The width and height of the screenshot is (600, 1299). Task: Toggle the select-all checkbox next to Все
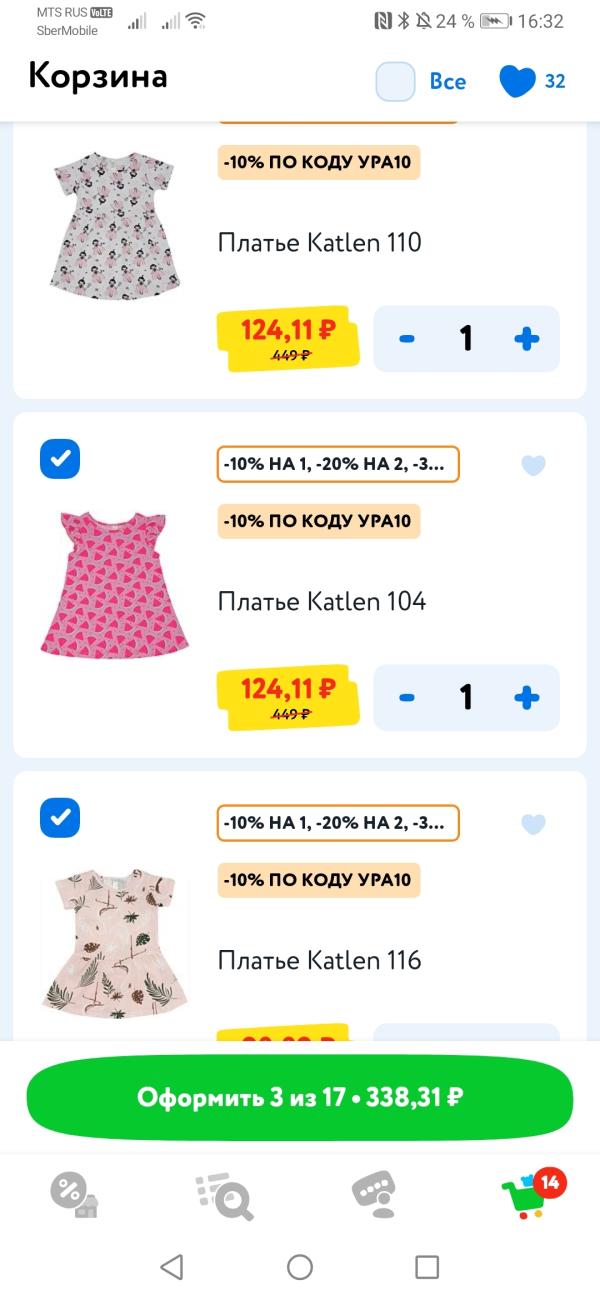click(x=395, y=81)
